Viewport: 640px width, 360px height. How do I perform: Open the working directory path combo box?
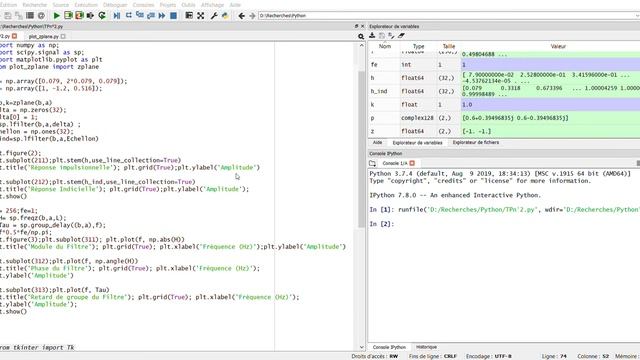pyautogui.click(x=448, y=16)
